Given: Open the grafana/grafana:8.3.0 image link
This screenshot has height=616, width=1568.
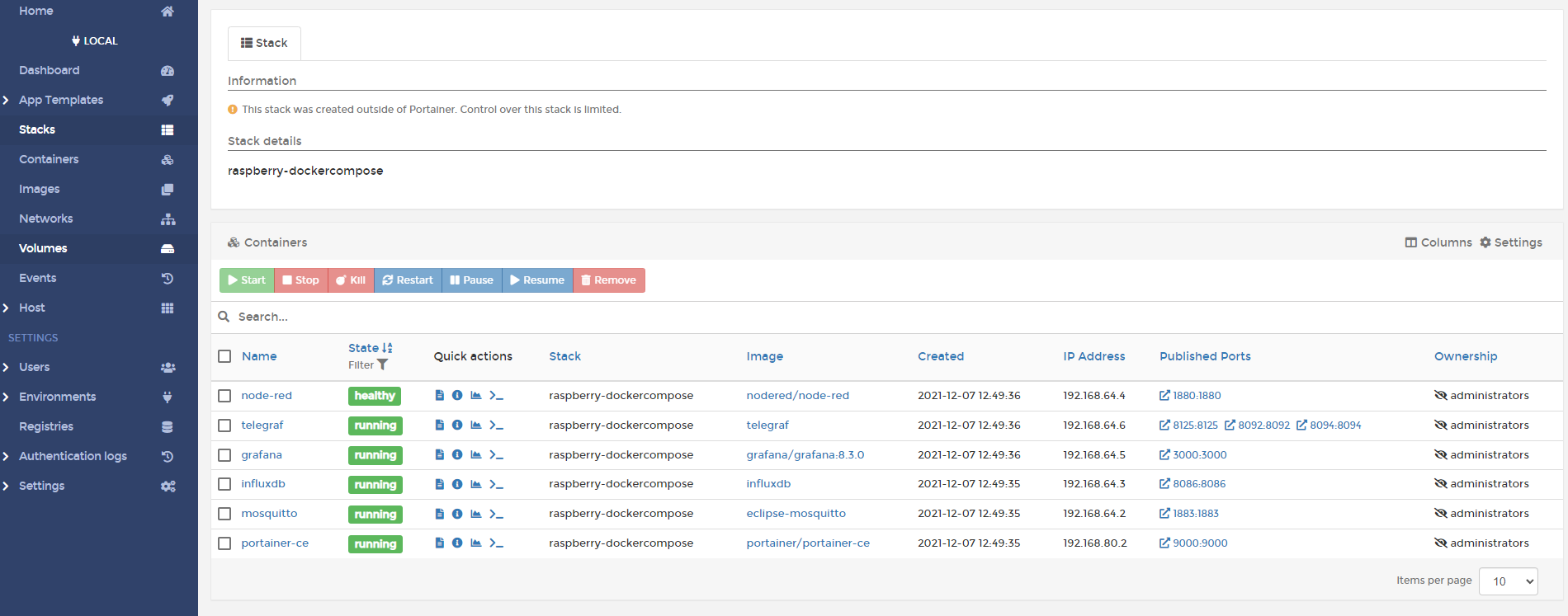Looking at the screenshot, I should click(805, 455).
